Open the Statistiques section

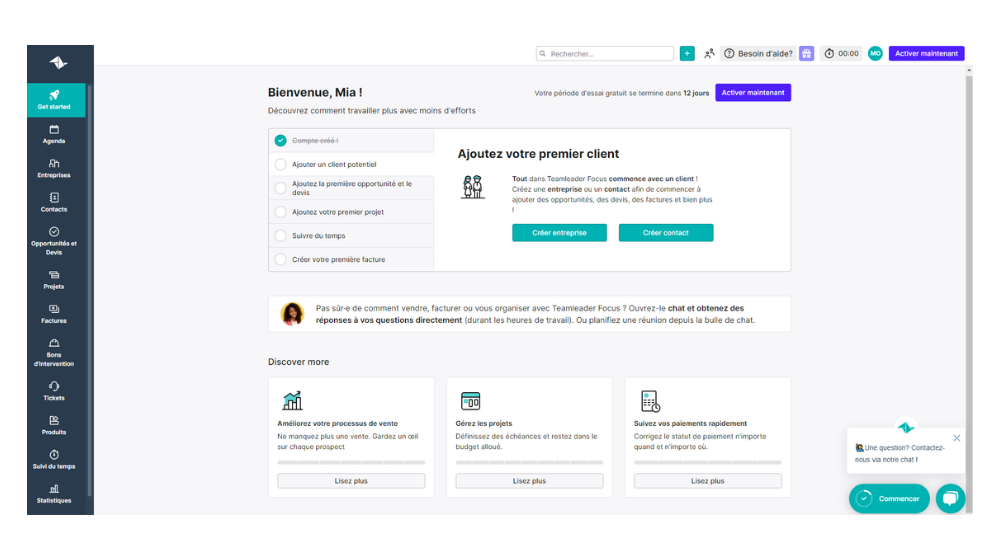(54, 494)
